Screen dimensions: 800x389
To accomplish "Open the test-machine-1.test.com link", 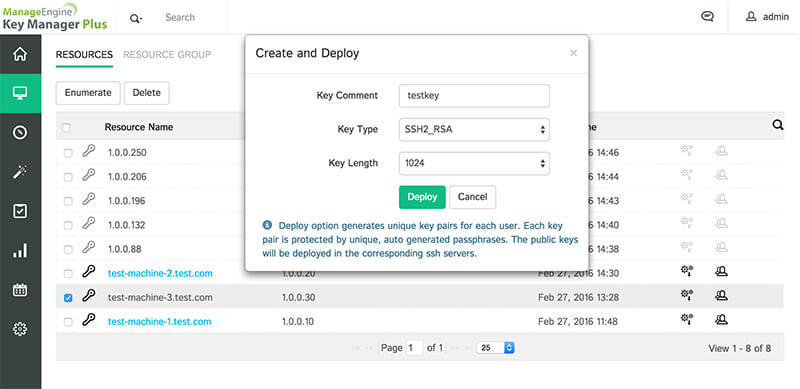I will [x=159, y=322].
